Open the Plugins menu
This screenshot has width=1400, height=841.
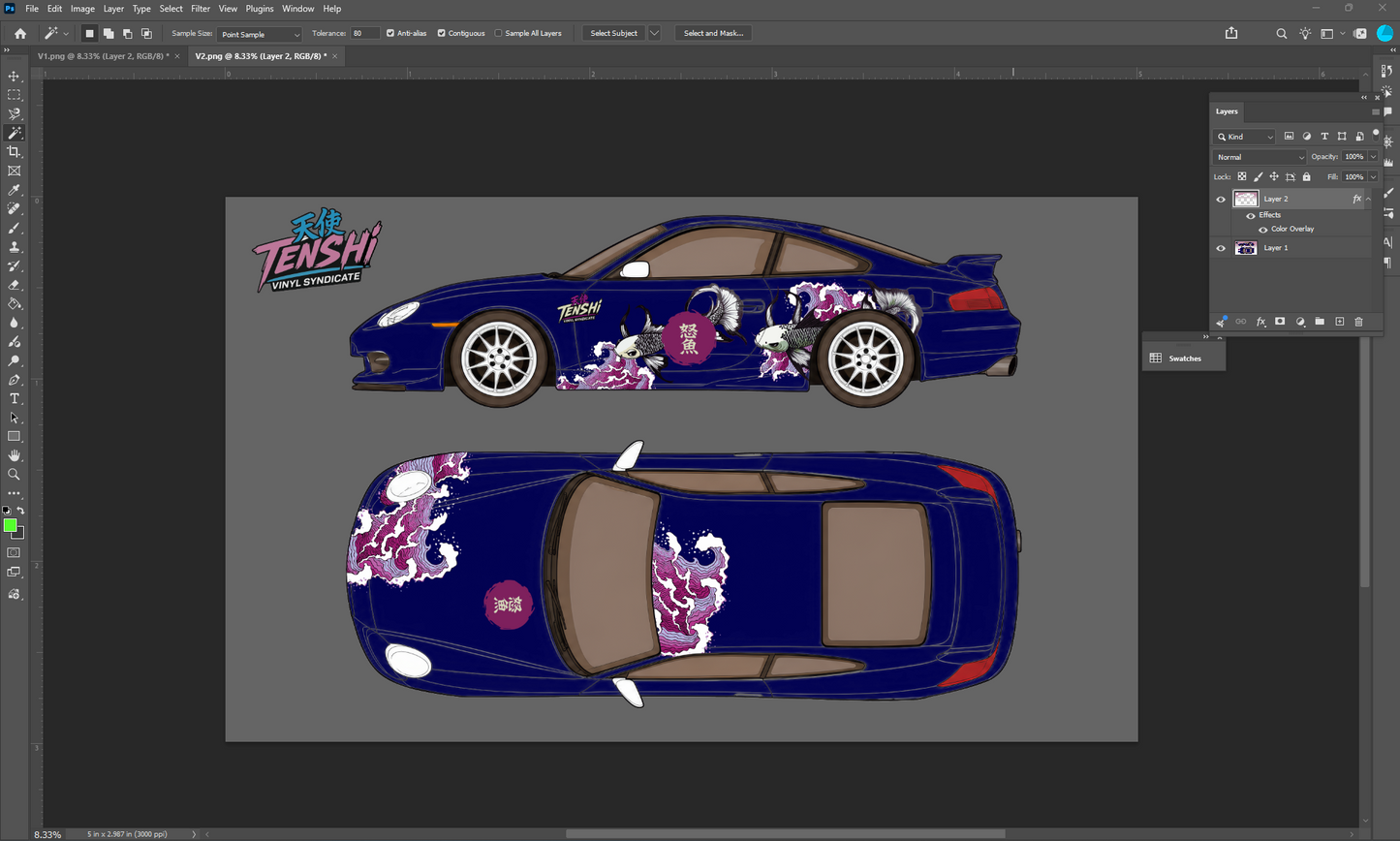[260, 9]
